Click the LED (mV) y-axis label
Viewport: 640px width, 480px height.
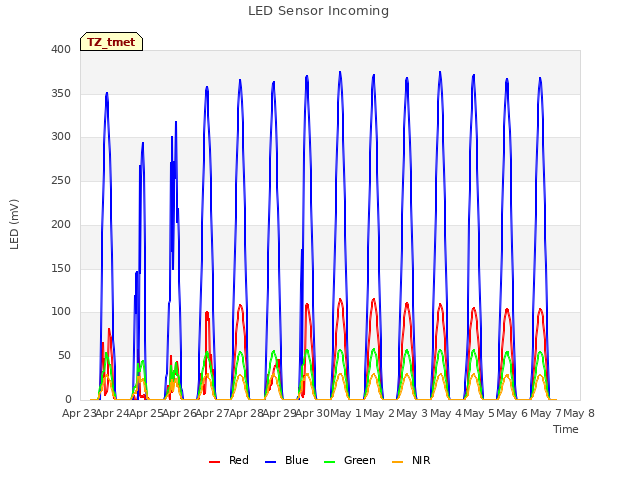[14, 224]
